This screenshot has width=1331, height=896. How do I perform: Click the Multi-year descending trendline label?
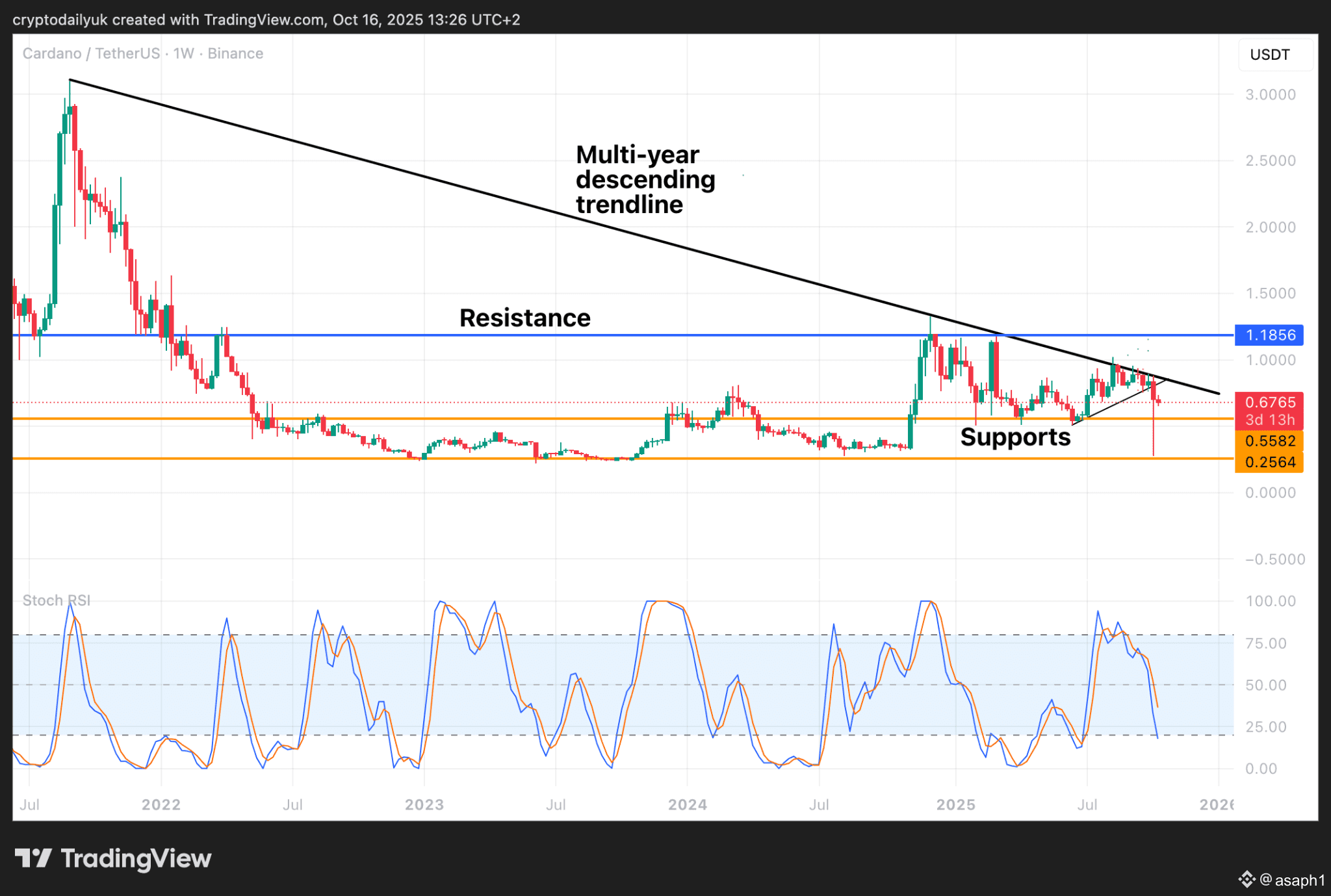[645, 180]
